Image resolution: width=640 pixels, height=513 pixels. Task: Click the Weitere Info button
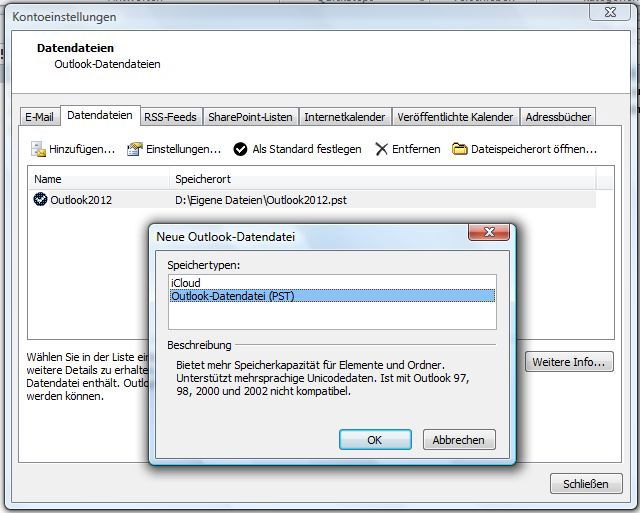[569, 362]
